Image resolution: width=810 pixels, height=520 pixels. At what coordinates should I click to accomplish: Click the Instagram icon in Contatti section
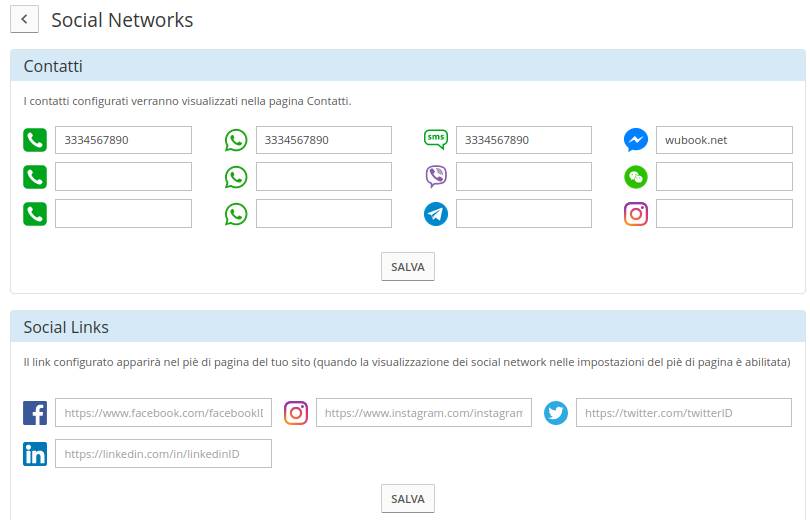[x=636, y=214]
